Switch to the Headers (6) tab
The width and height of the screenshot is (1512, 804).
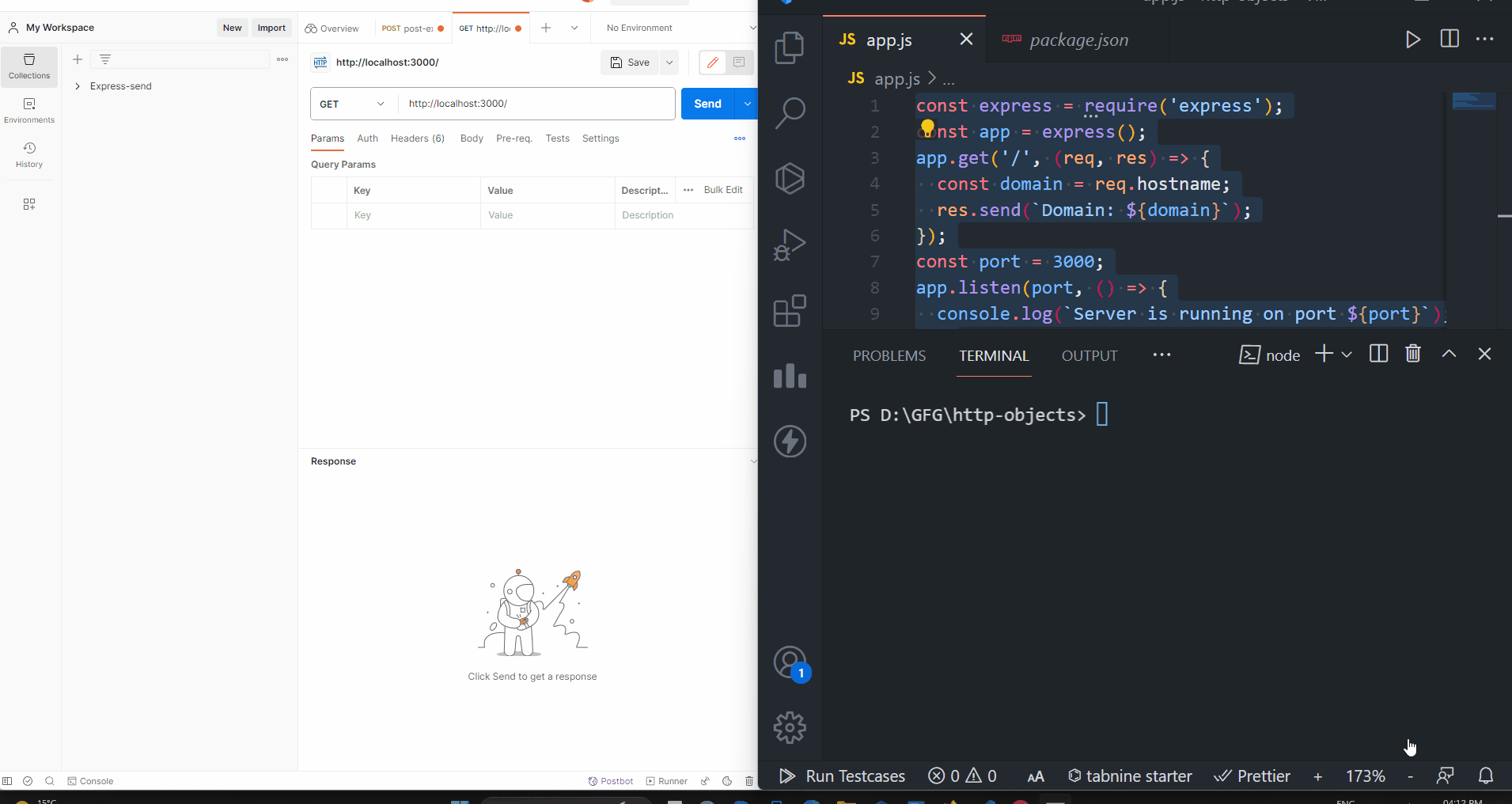click(x=418, y=138)
